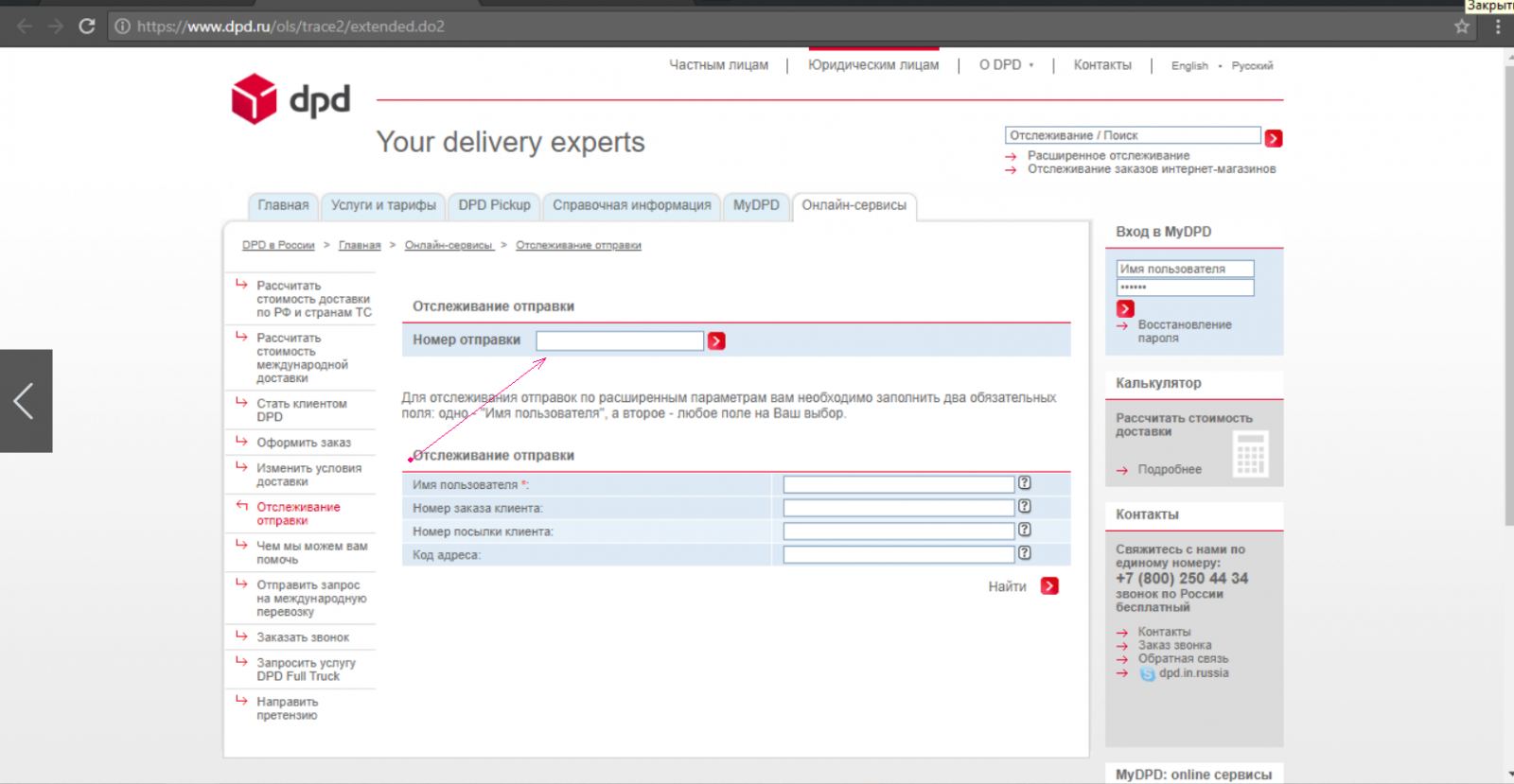Viewport: 1514px width, 784px height.
Task: Click the page's vertical scrollbar
Action: point(1508,284)
